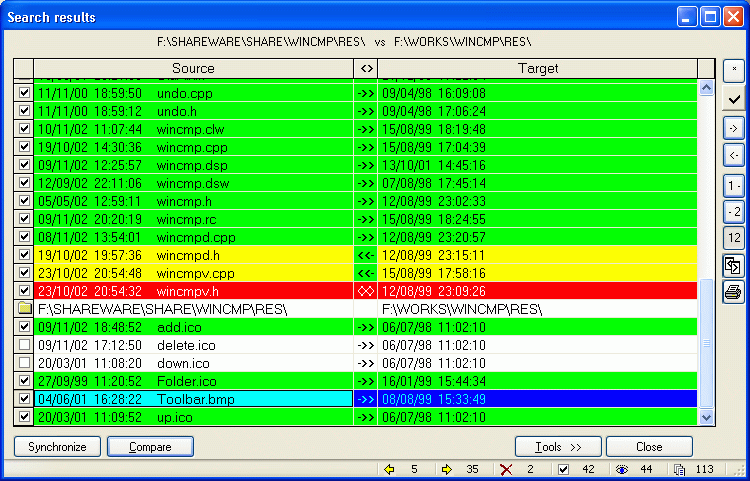
Task: Click the Close button
Action: [649, 447]
